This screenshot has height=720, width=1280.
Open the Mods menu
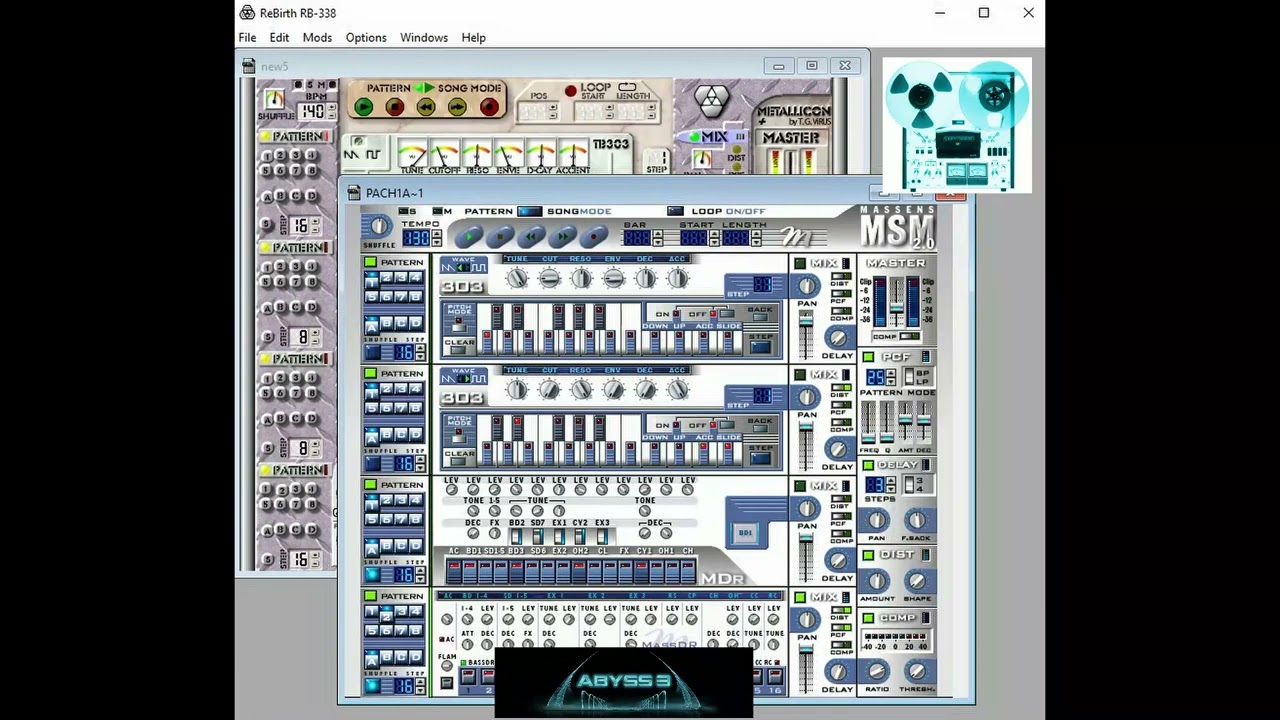(x=317, y=38)
